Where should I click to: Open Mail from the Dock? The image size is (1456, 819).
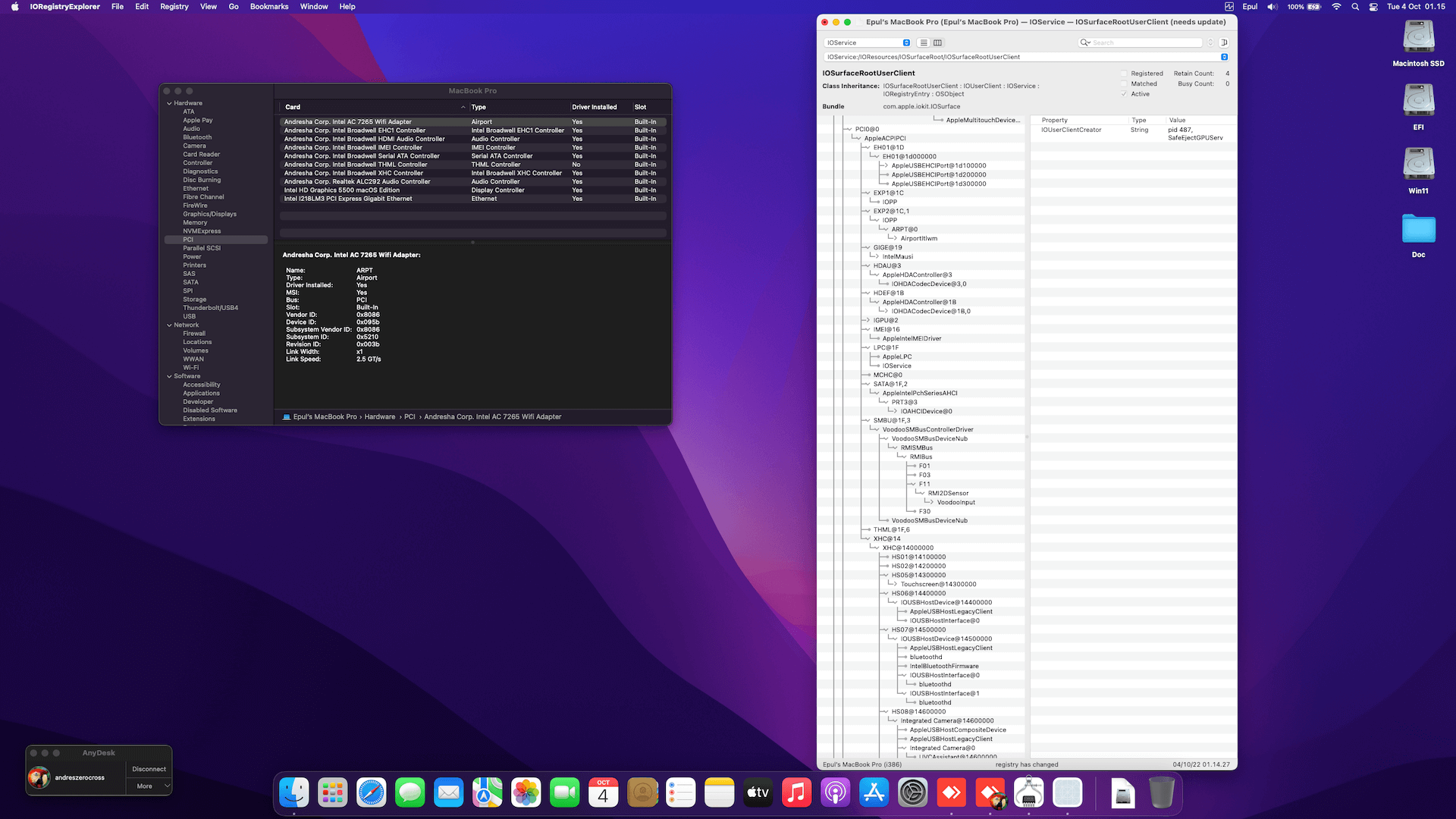(449, 793)
